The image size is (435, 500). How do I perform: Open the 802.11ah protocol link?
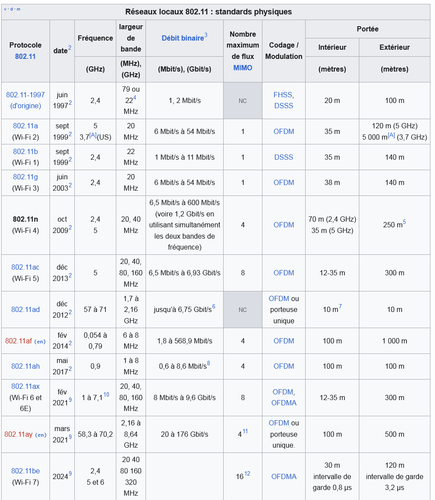[x=25, y=366]
